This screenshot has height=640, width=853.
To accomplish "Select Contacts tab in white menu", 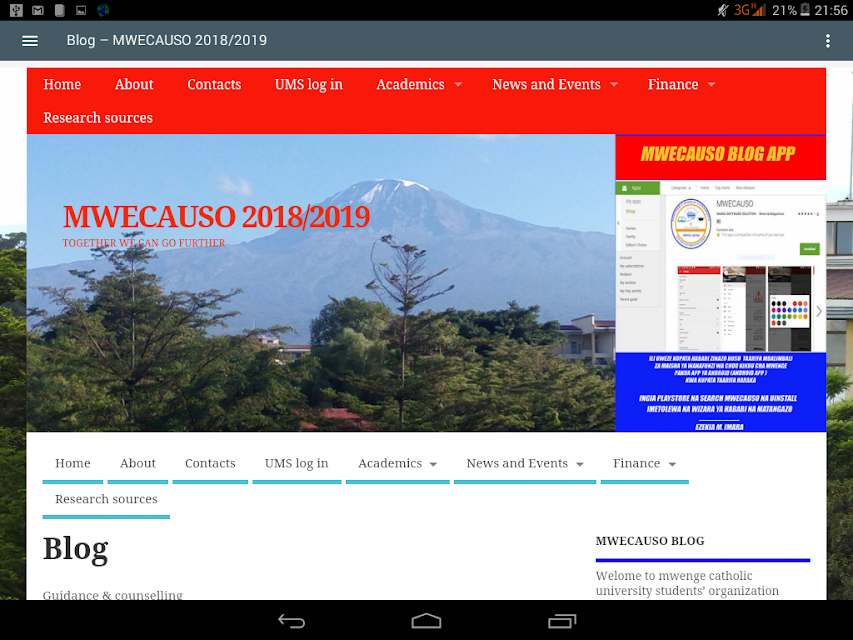I will point(210,464).
